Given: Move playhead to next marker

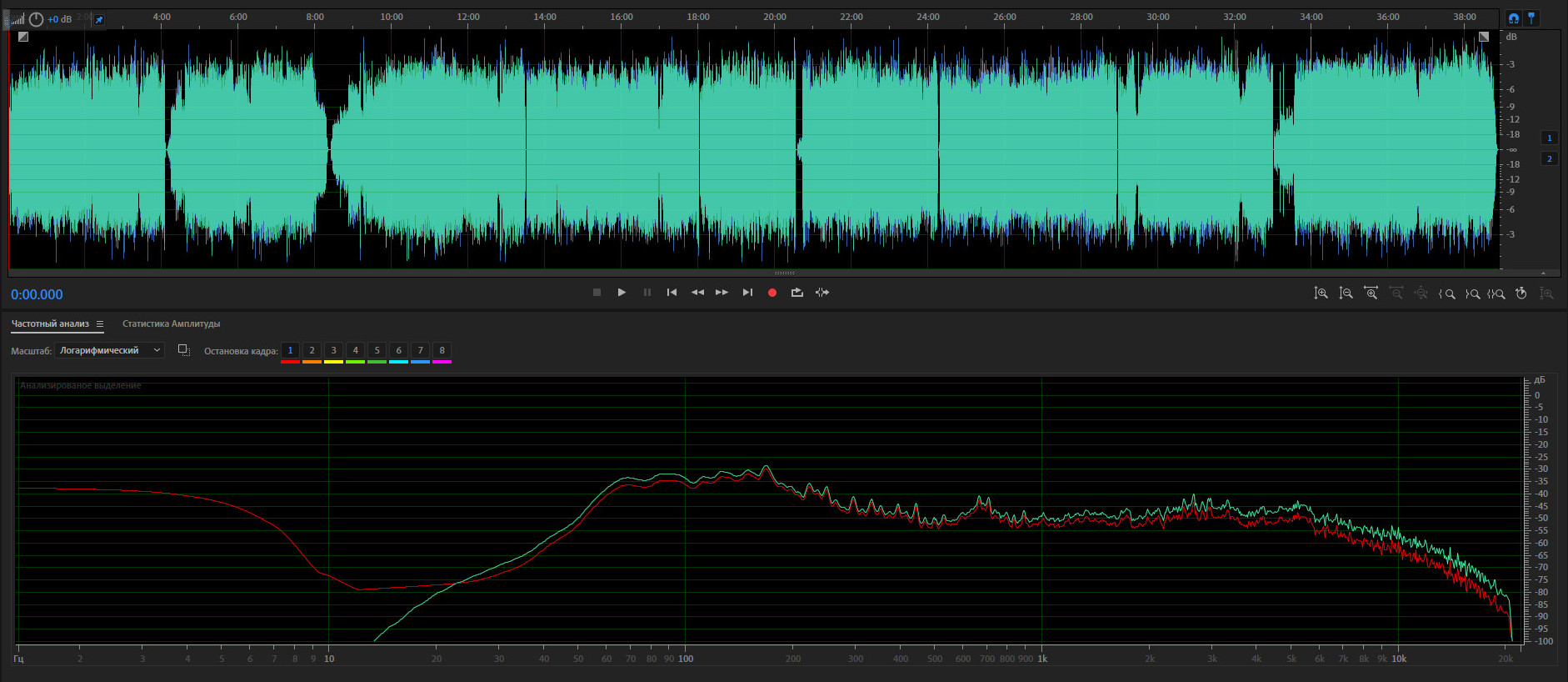Looking at the screenshot, I should coord(747,293).
